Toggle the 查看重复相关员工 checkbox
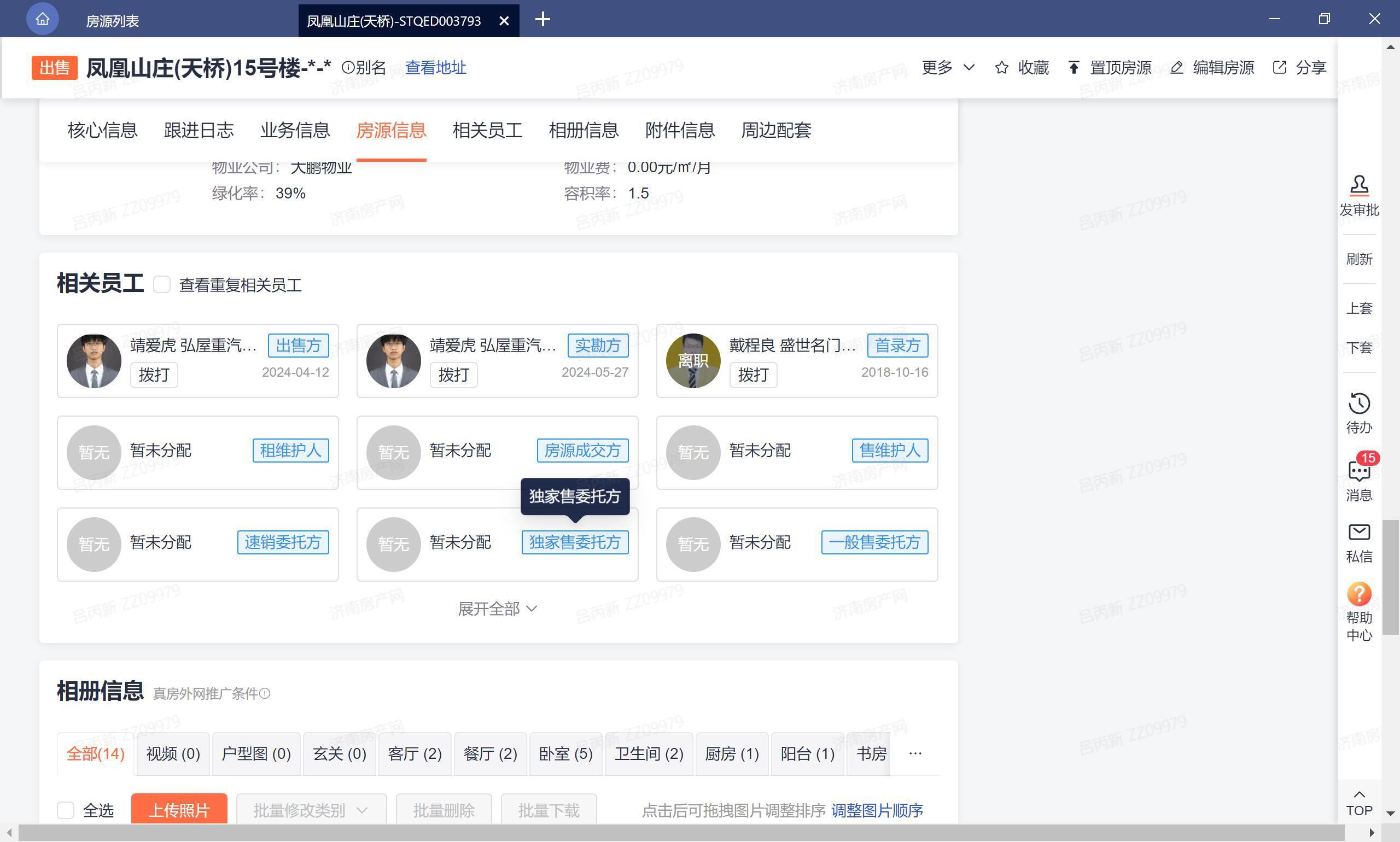The width and height of the screenshot is (1400, 842). pyautogui.click(x=162, y=284)
